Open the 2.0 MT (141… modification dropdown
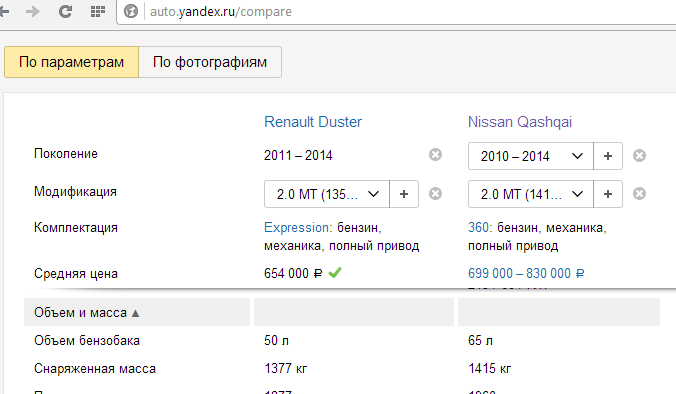Screen dimensions: 676x394 531,194
